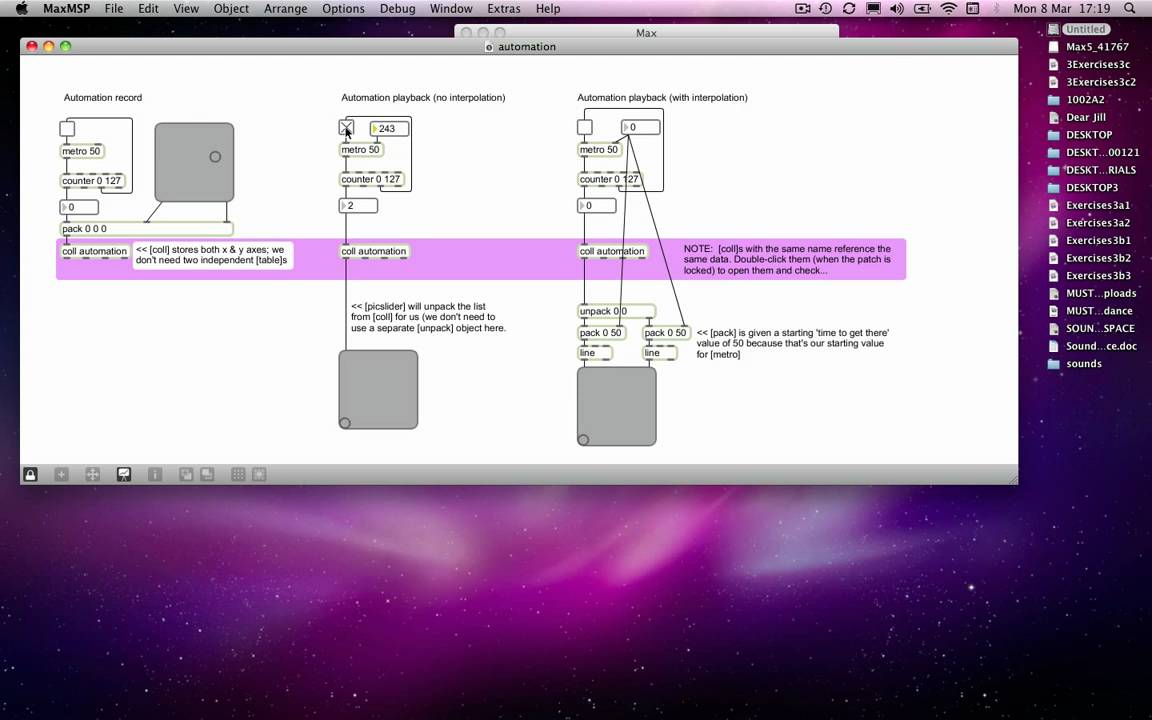Click the left pack 0 50 object

pos(601,333)
